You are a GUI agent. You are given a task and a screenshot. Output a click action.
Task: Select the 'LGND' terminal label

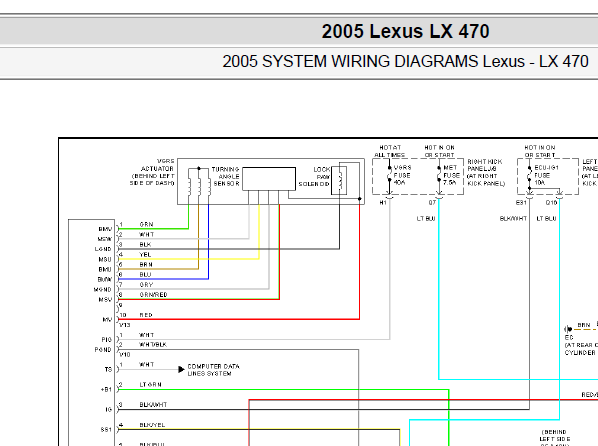coord(103,249)
